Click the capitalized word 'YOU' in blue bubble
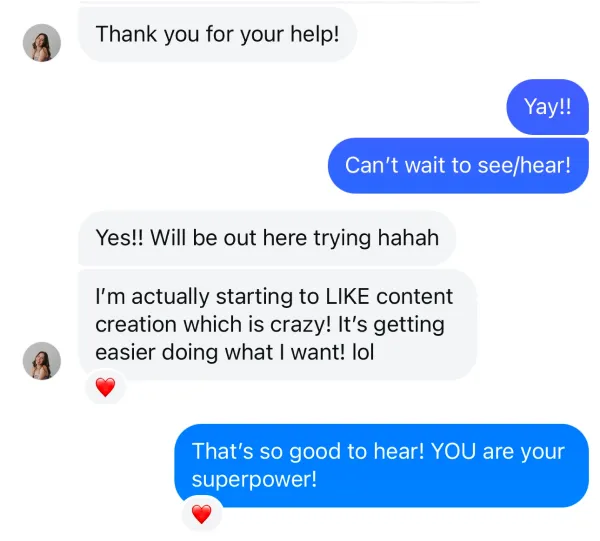This screenshot has height=541, width=600. click(x=454, y=451)
